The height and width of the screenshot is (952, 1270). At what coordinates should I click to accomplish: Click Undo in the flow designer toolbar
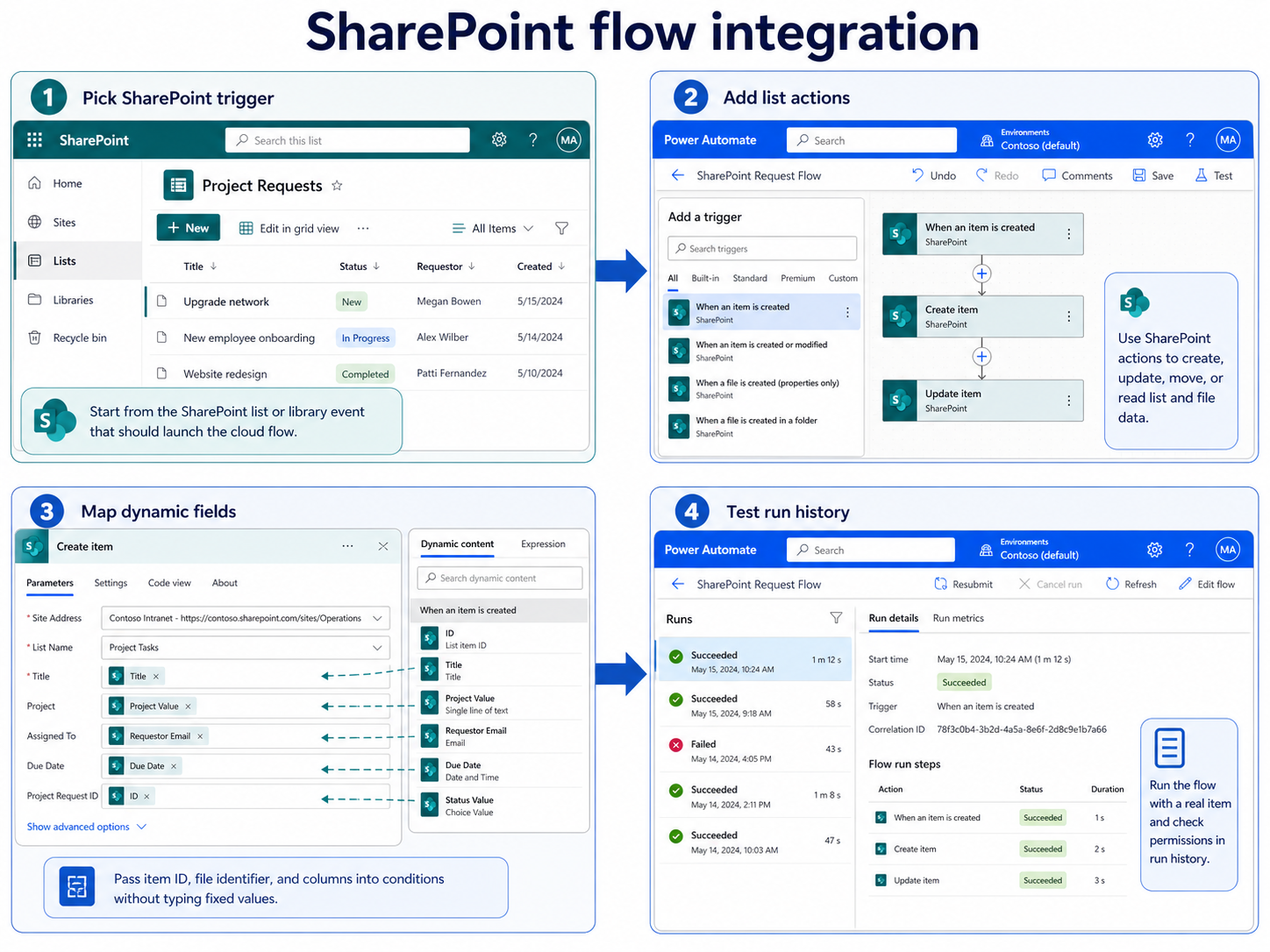934,175
